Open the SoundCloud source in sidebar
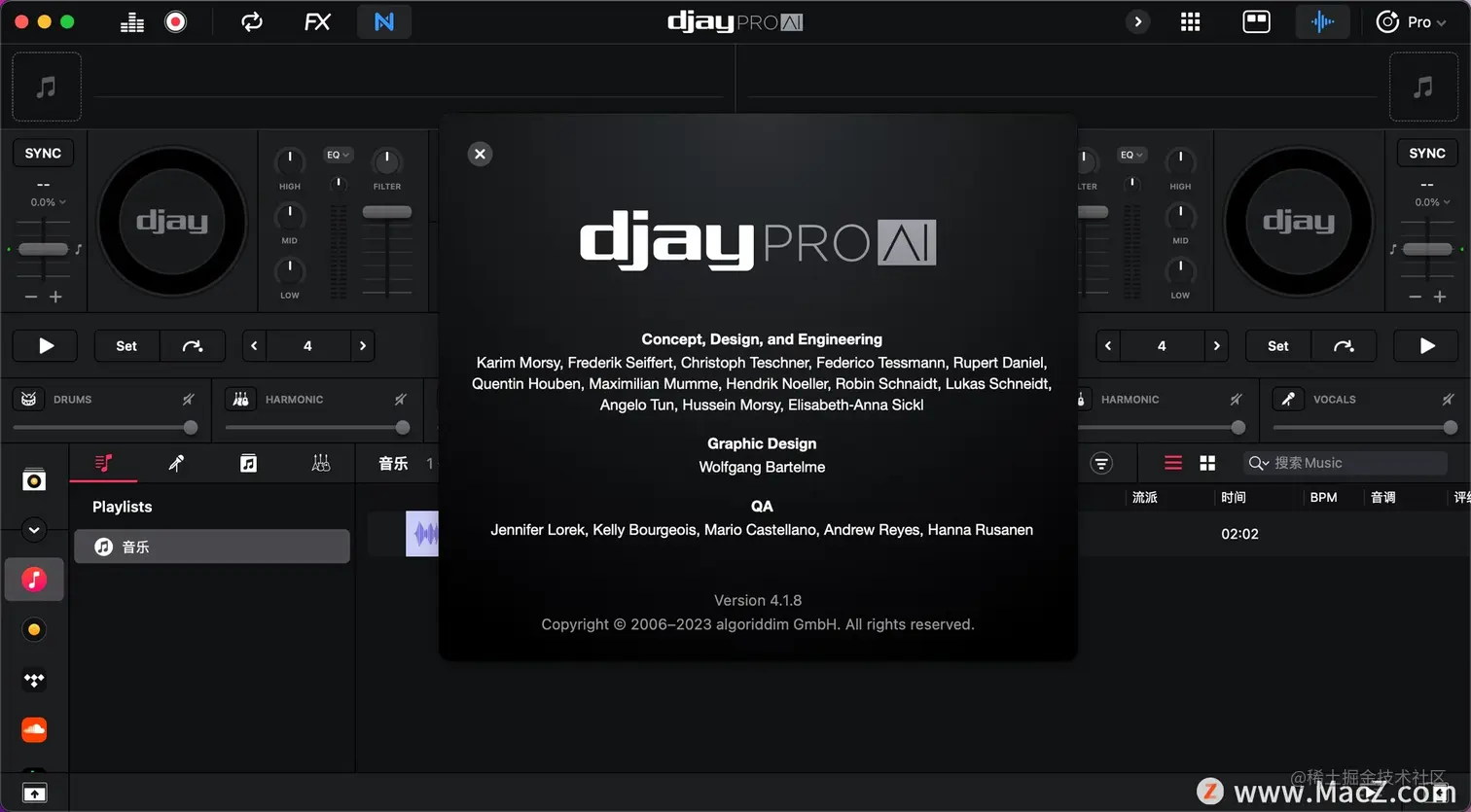The image size is (1471, 812). pos(34,729)
